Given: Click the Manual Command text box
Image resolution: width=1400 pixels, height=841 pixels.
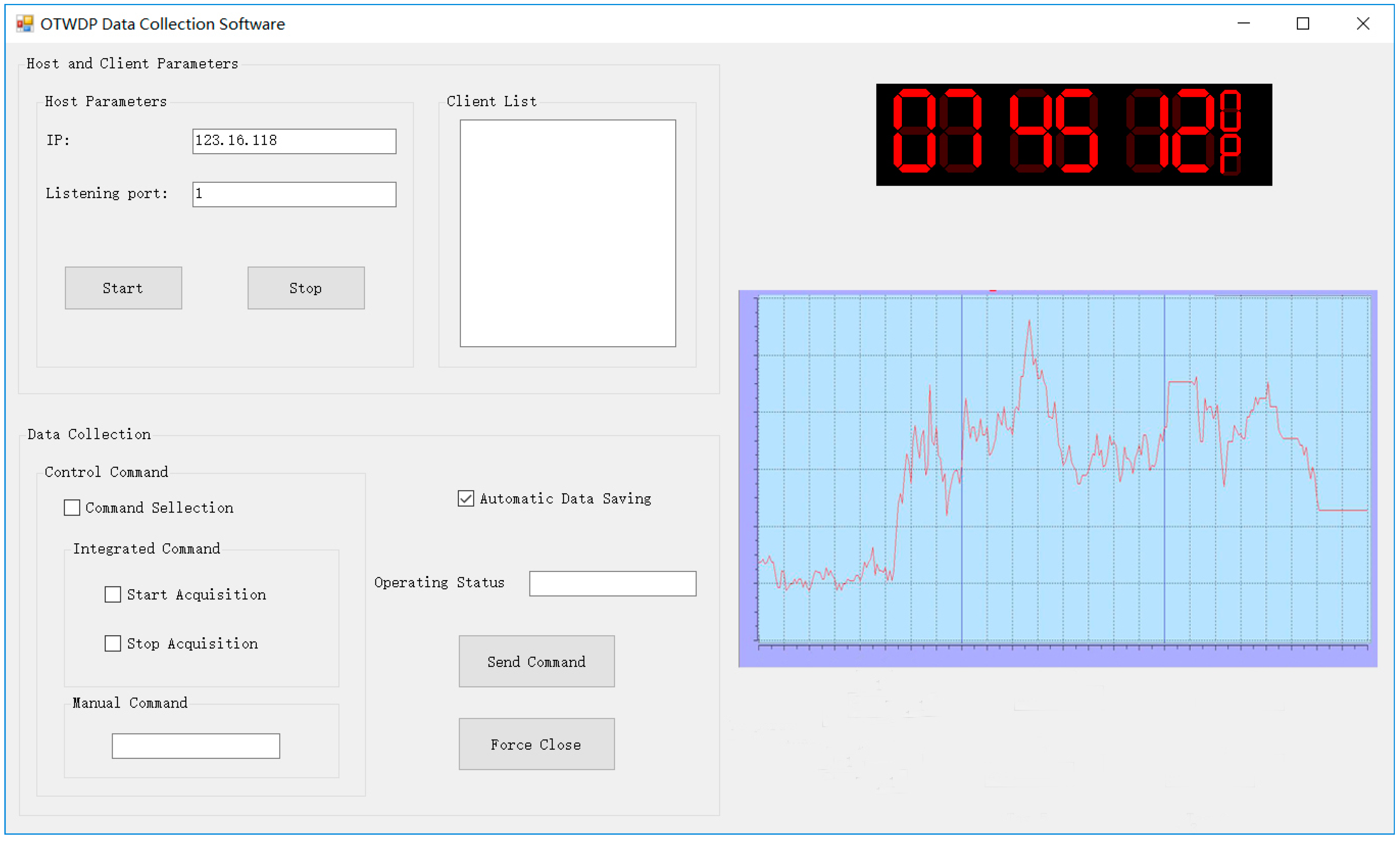Looking at the screenshot, I should click(196, 746).
